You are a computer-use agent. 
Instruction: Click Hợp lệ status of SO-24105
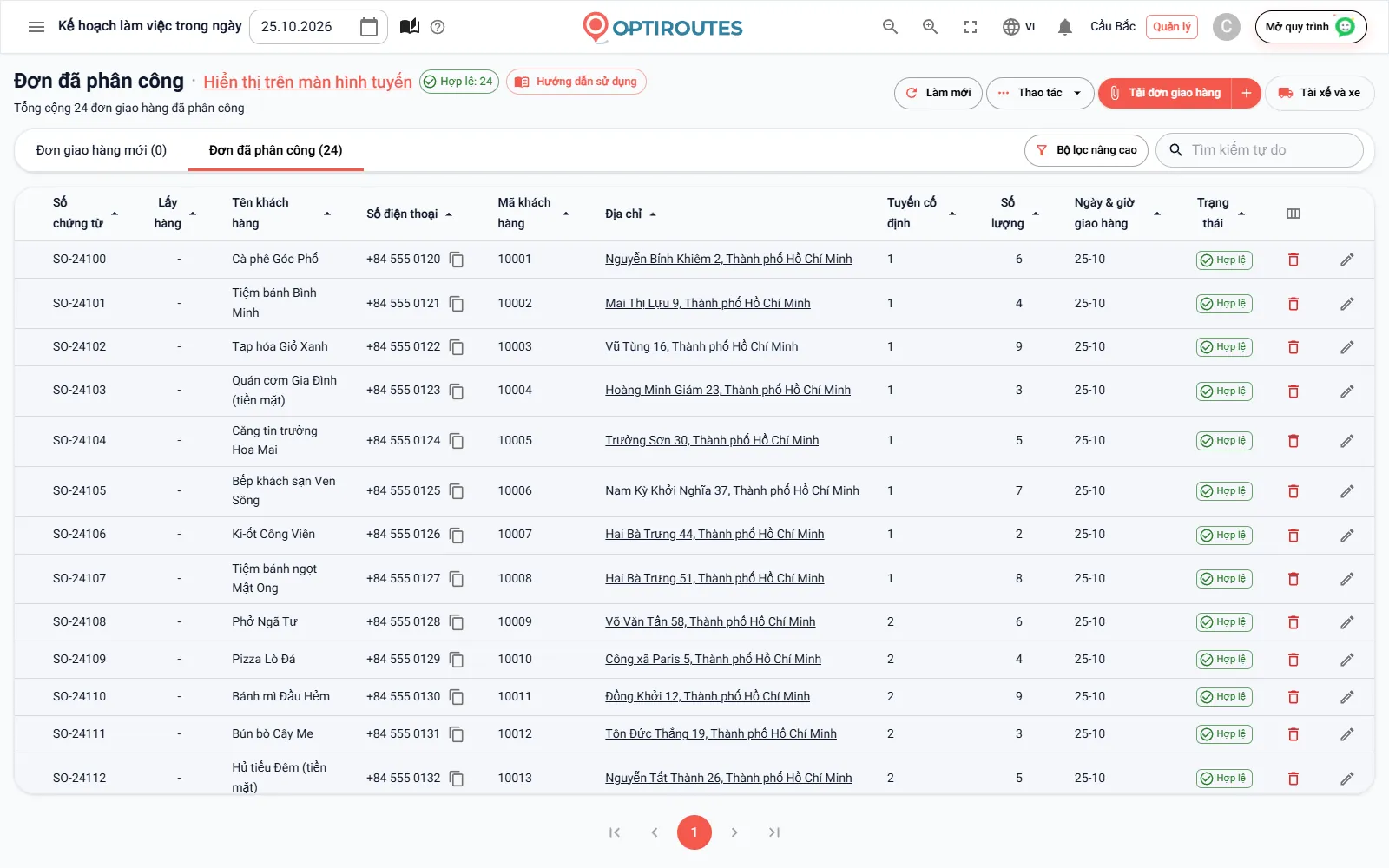click(x=1224, y=491)
